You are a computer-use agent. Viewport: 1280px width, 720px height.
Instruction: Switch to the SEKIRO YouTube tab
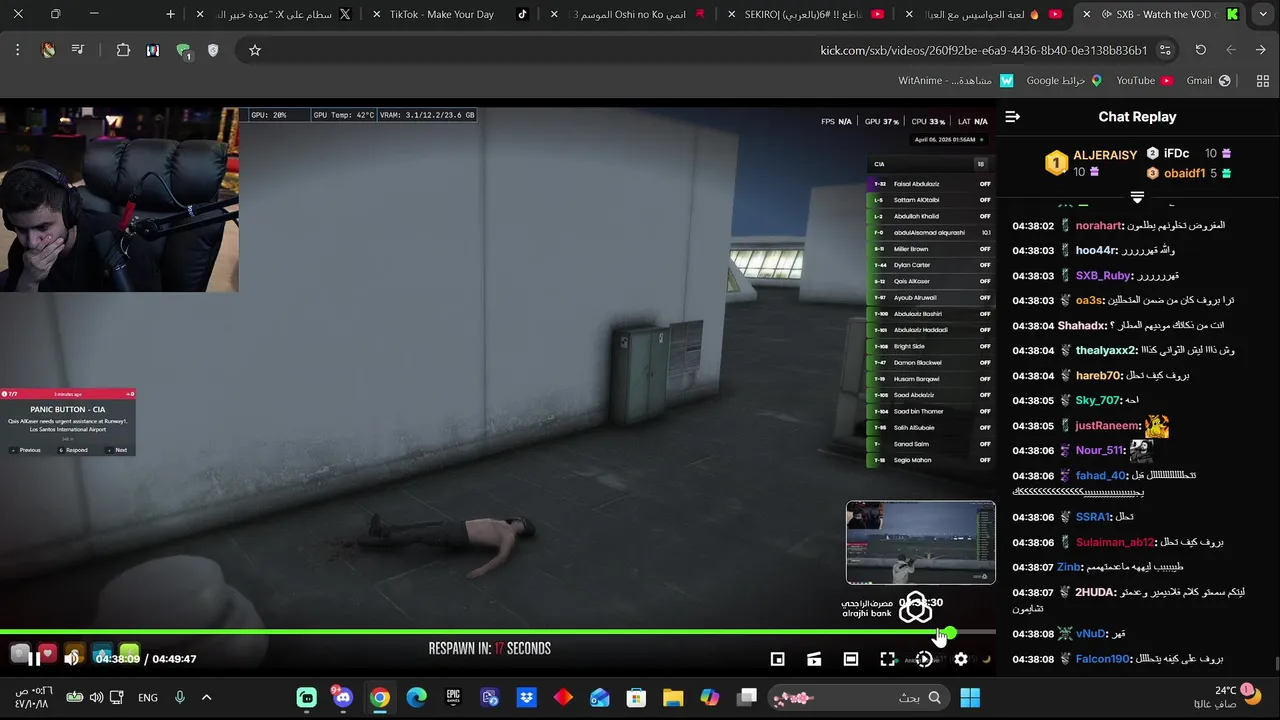(x=805, y=14)
